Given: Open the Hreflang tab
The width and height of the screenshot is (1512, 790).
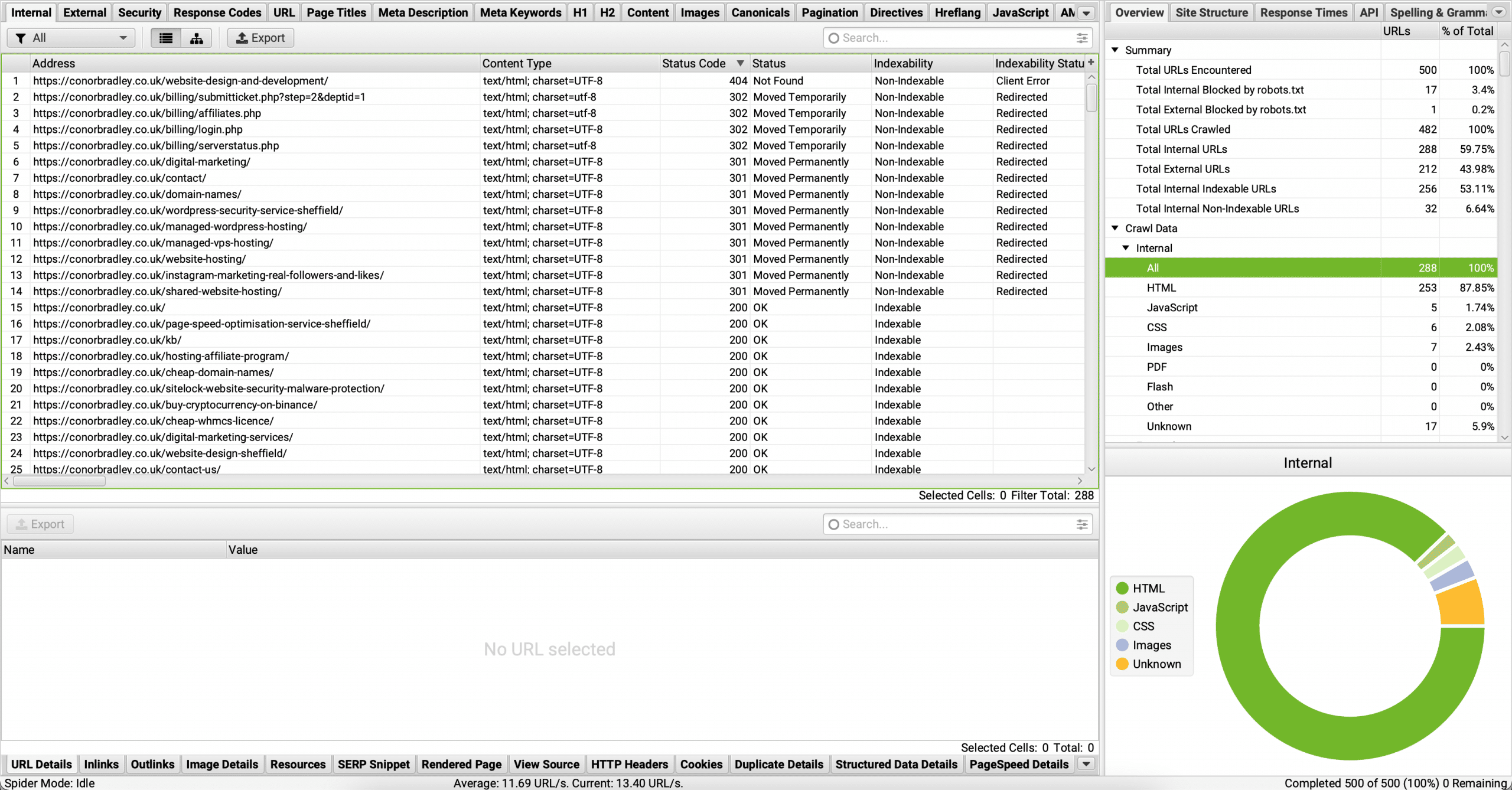Looking at the screenshot, I should [x=957, y=12].
